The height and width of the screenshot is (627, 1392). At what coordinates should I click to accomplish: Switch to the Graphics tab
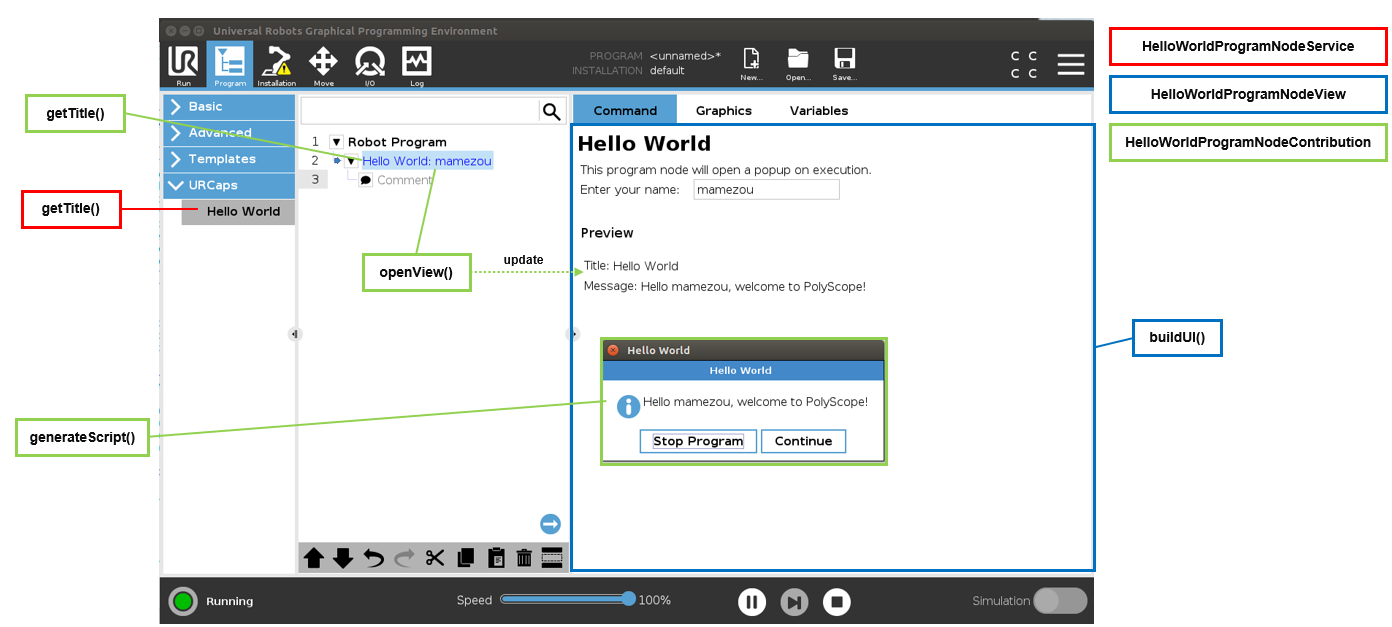(723, 111)
